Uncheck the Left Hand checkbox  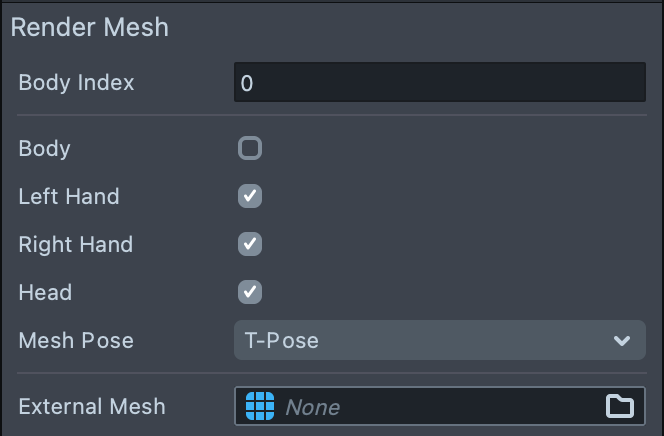(x=250, y=196)
